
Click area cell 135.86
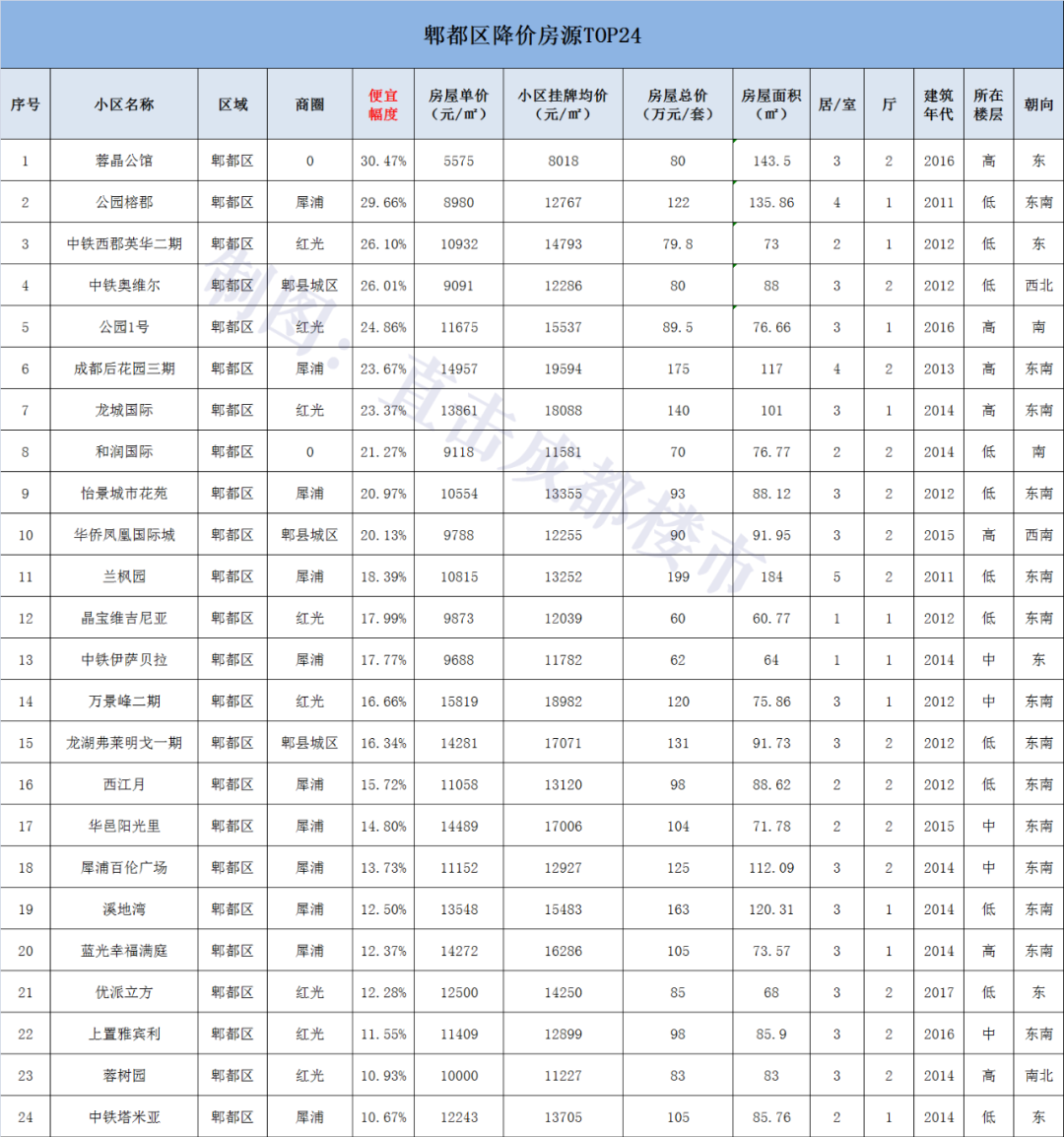pos(771,202)
